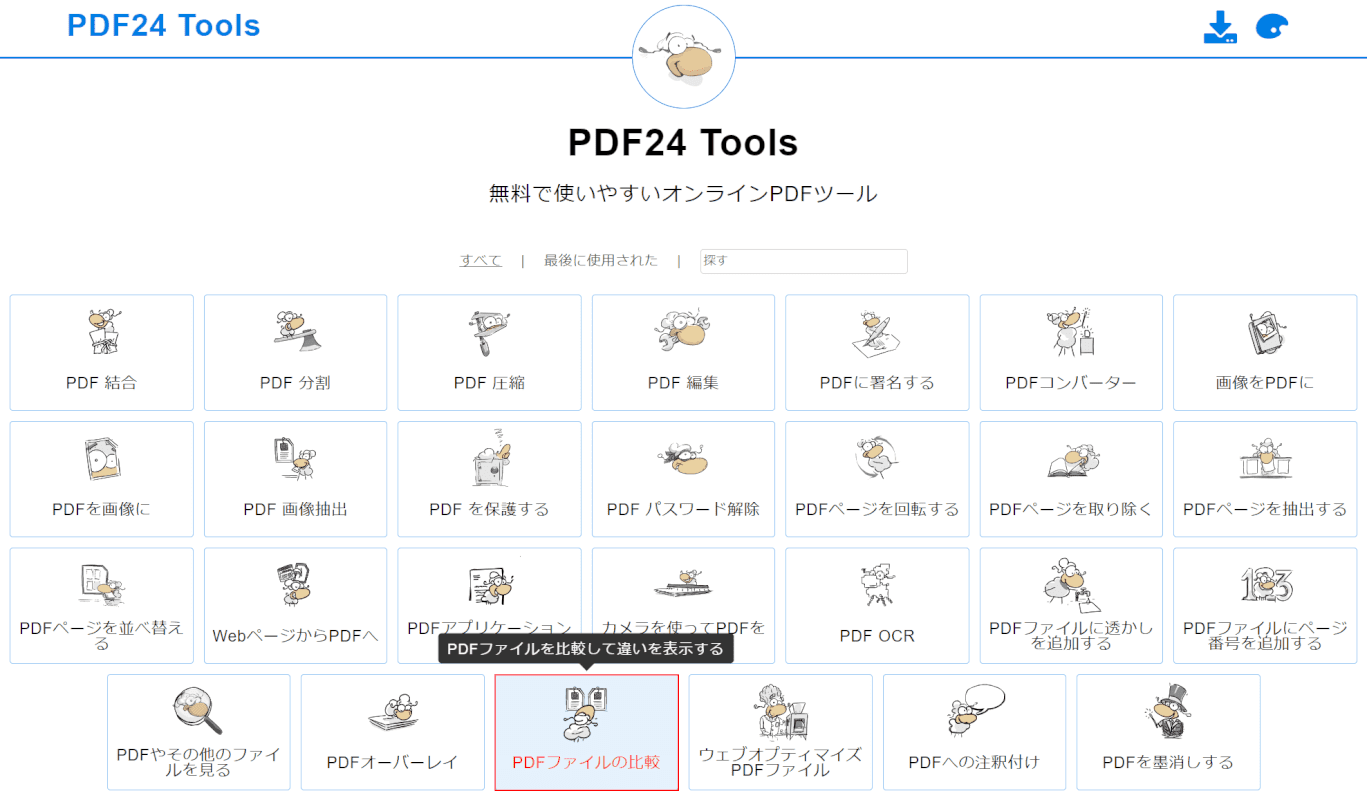Screen dimensions: 1367x800
Task: Open the PDF パスワード解除 unlock icon
Action: click(x=683, y=460)
